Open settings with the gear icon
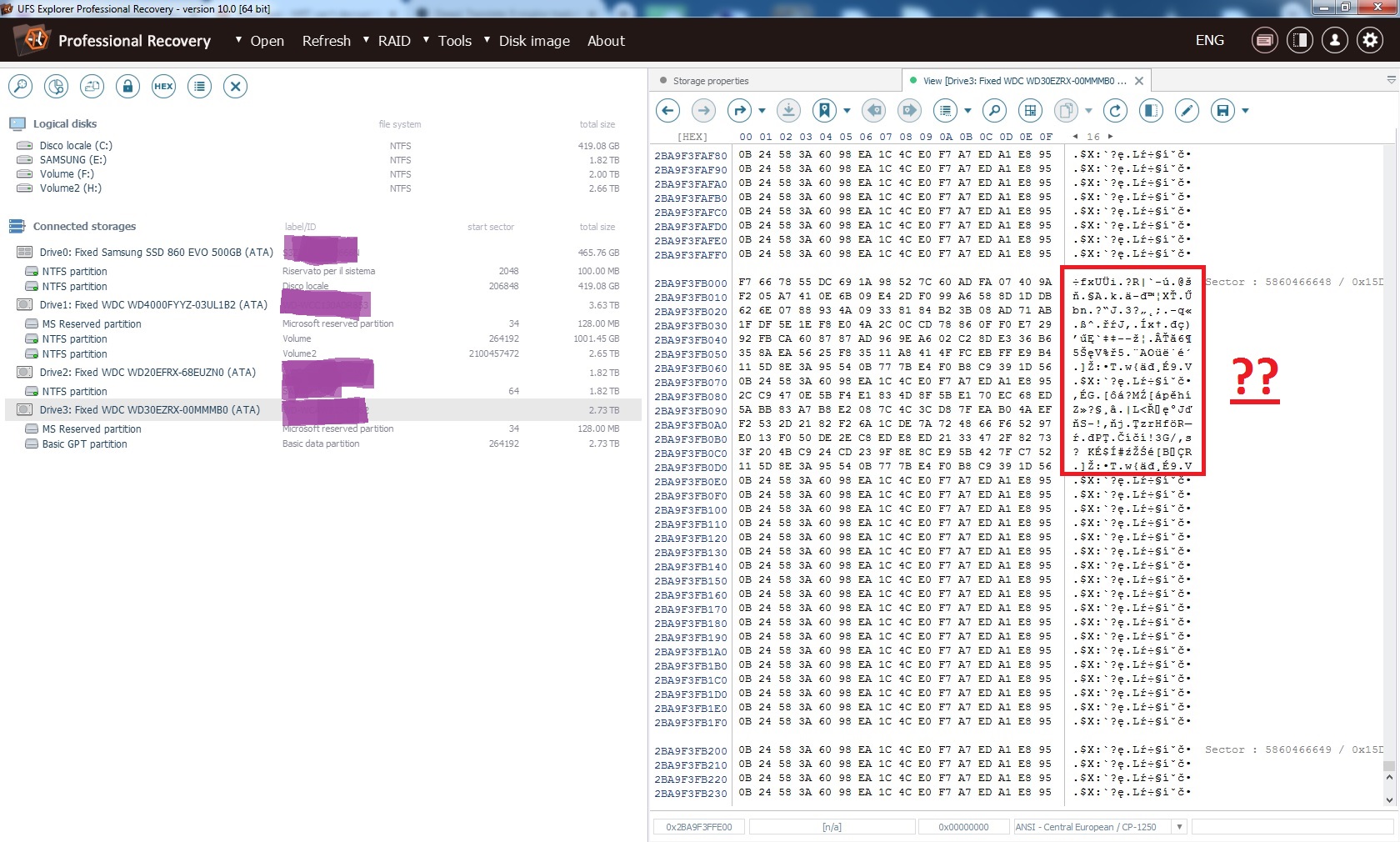The image size is (1400, 842). point(1370,40)
